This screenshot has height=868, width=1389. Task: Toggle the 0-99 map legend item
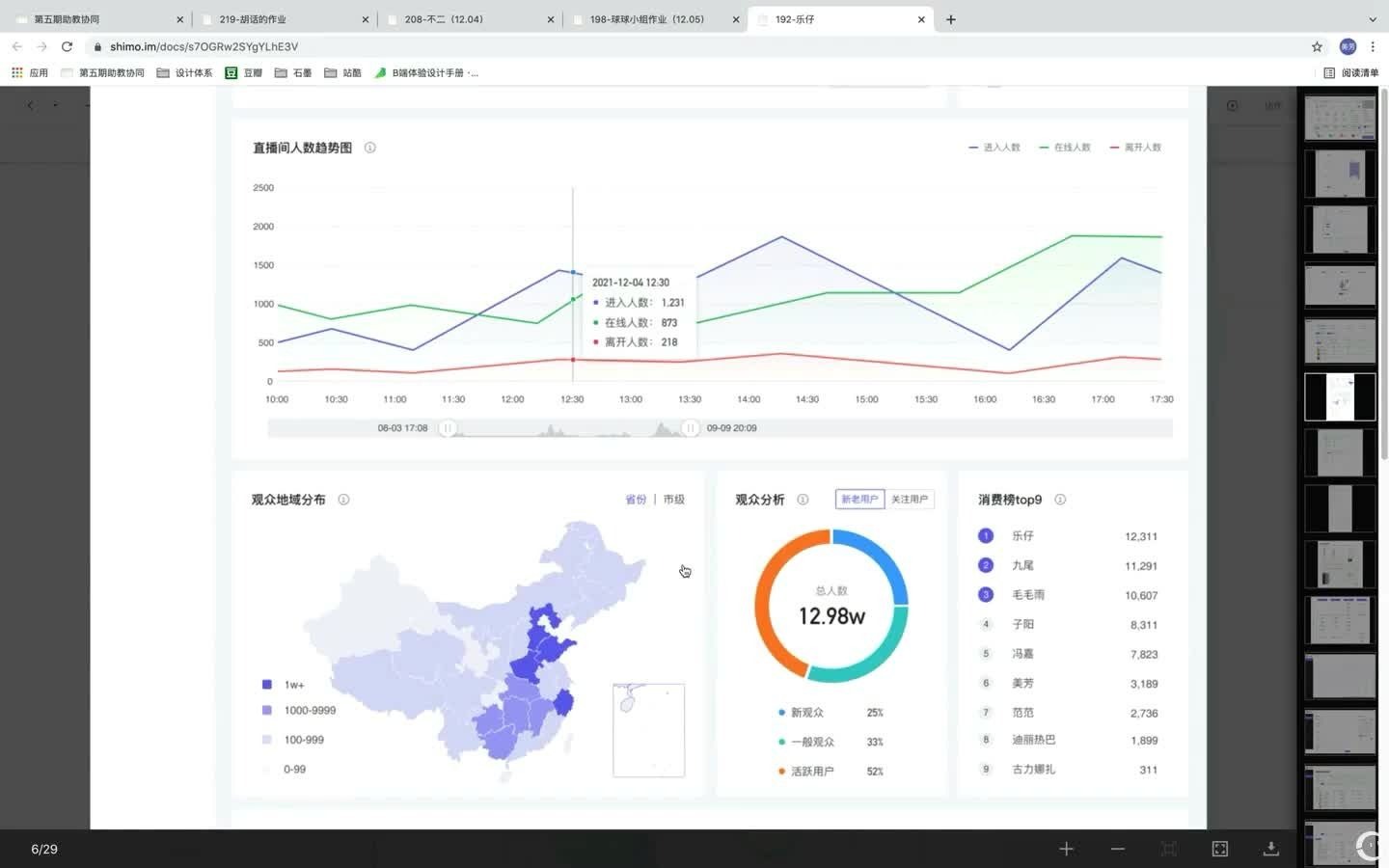tap(284, 770)
